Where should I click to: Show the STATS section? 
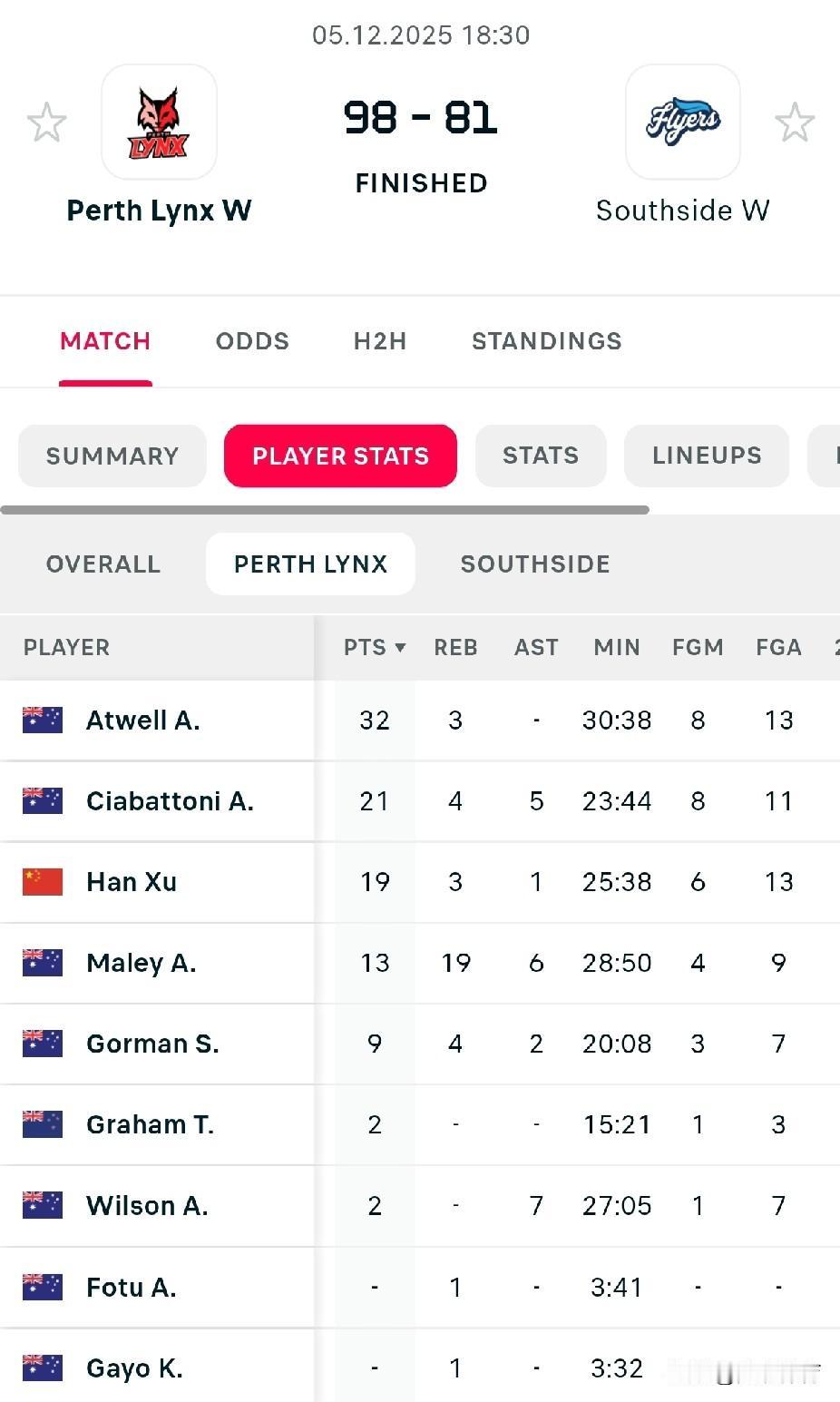tap(541, 456)
